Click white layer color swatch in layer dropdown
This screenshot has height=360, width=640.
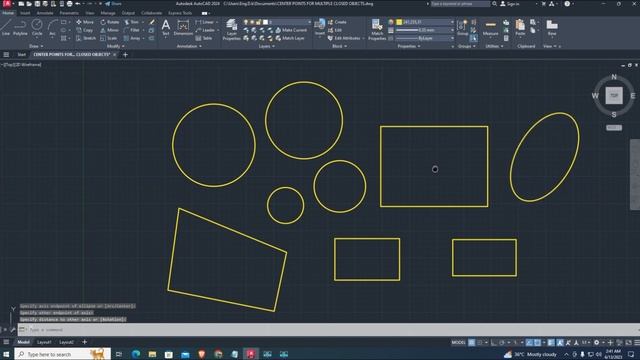click(265, 22)
